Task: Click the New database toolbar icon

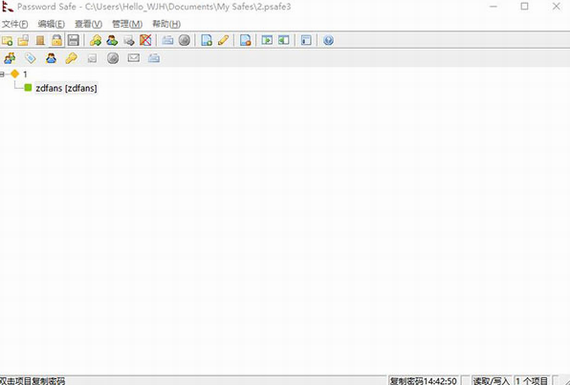Action: point(7,40)
